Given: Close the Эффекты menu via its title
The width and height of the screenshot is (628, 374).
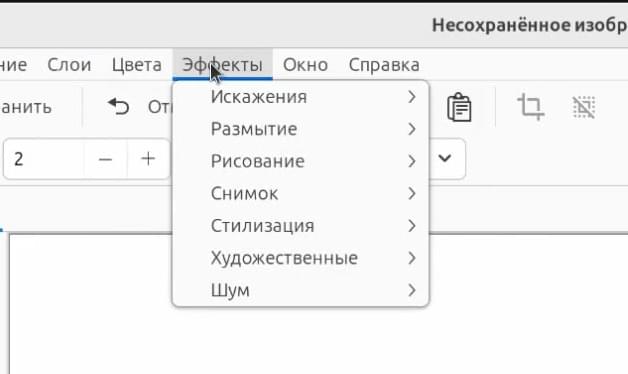Looking at the screenshot, I should [223, 64].
